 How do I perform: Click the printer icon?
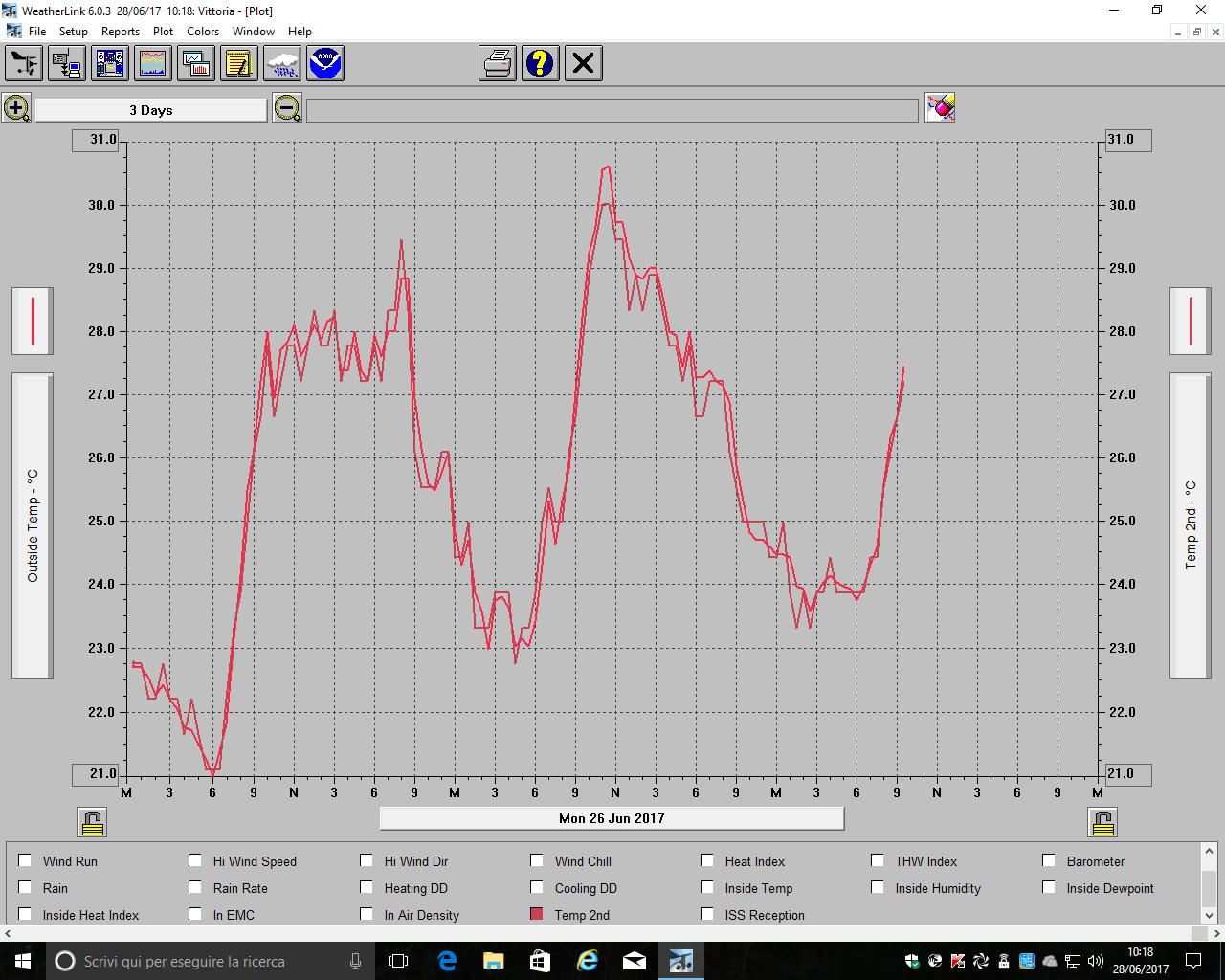[x=498, y=64]
